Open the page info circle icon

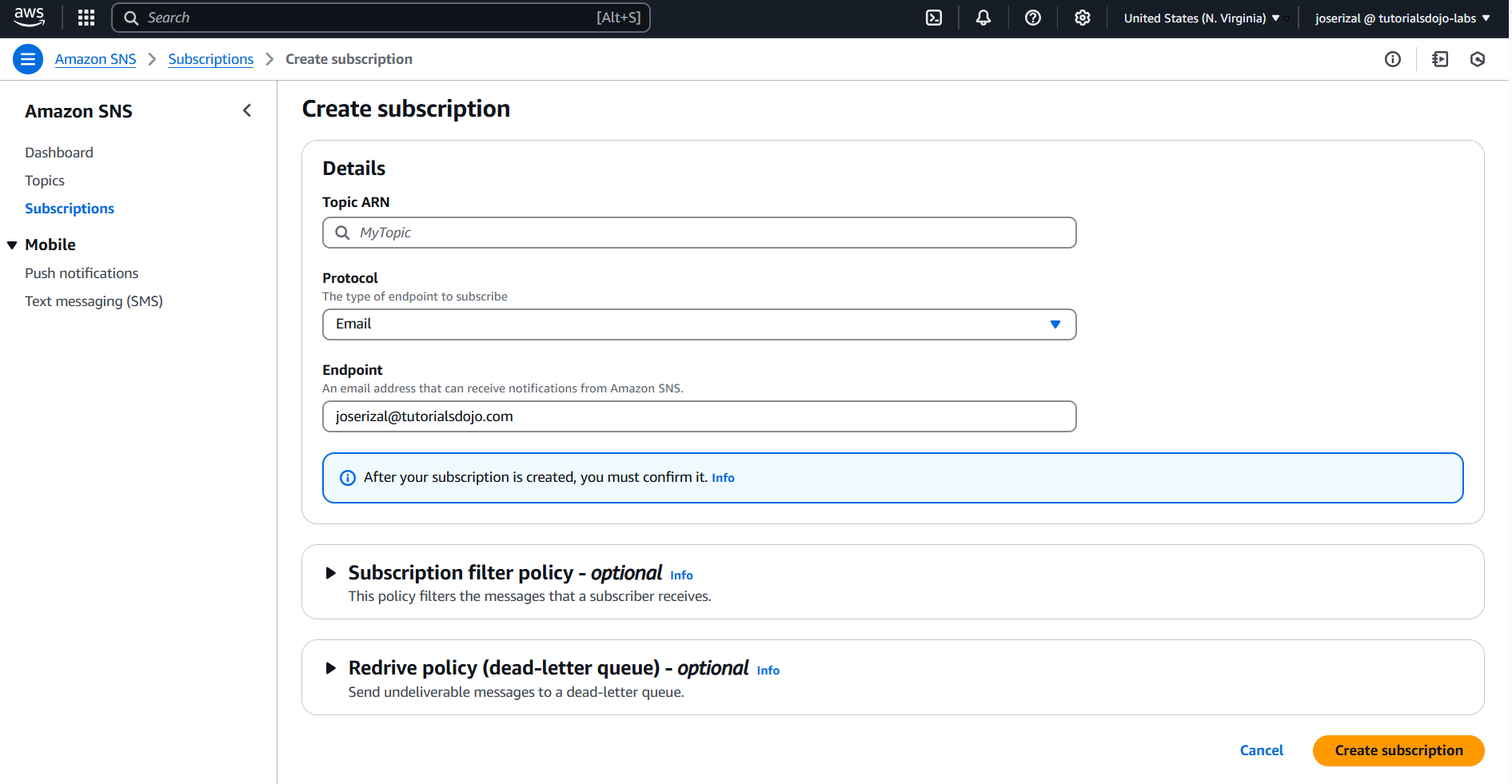point(1393,59)
